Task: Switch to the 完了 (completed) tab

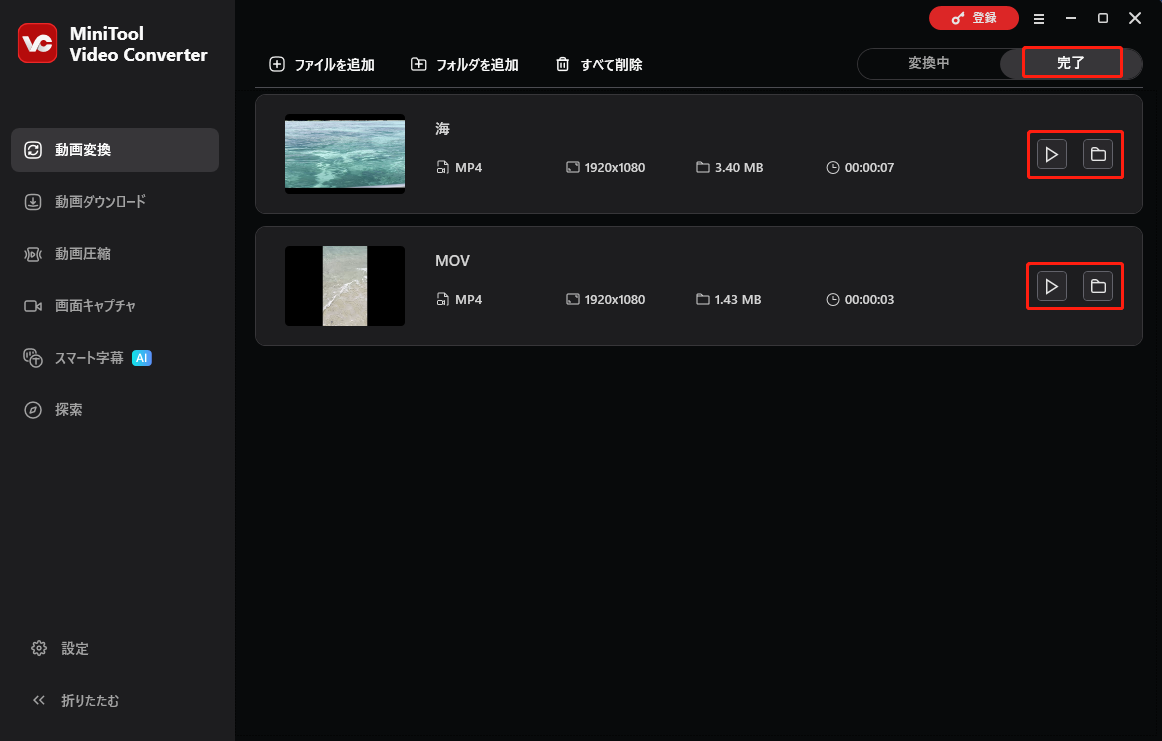Action: (1070, 62)
